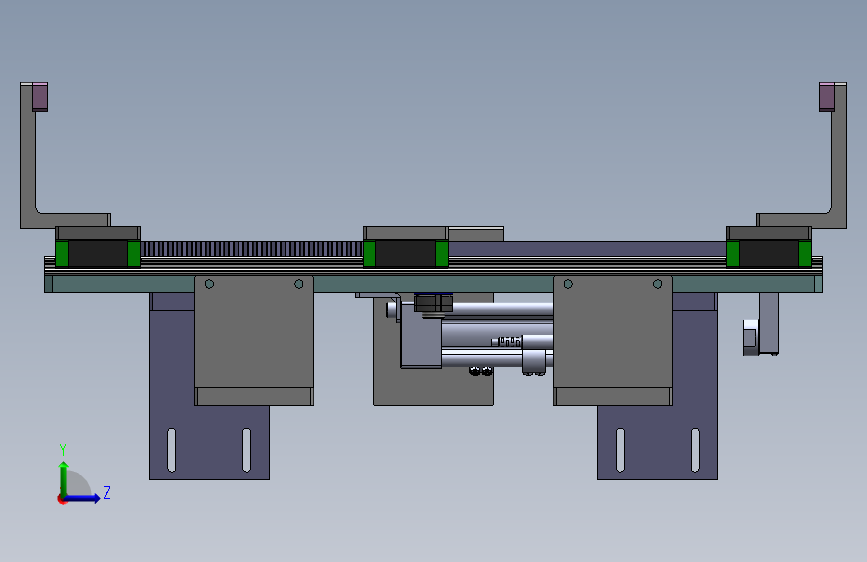Viewport: 867px width, 562px height.
Task: Select the "Z" label on the triad
Action: pos(107,492)
